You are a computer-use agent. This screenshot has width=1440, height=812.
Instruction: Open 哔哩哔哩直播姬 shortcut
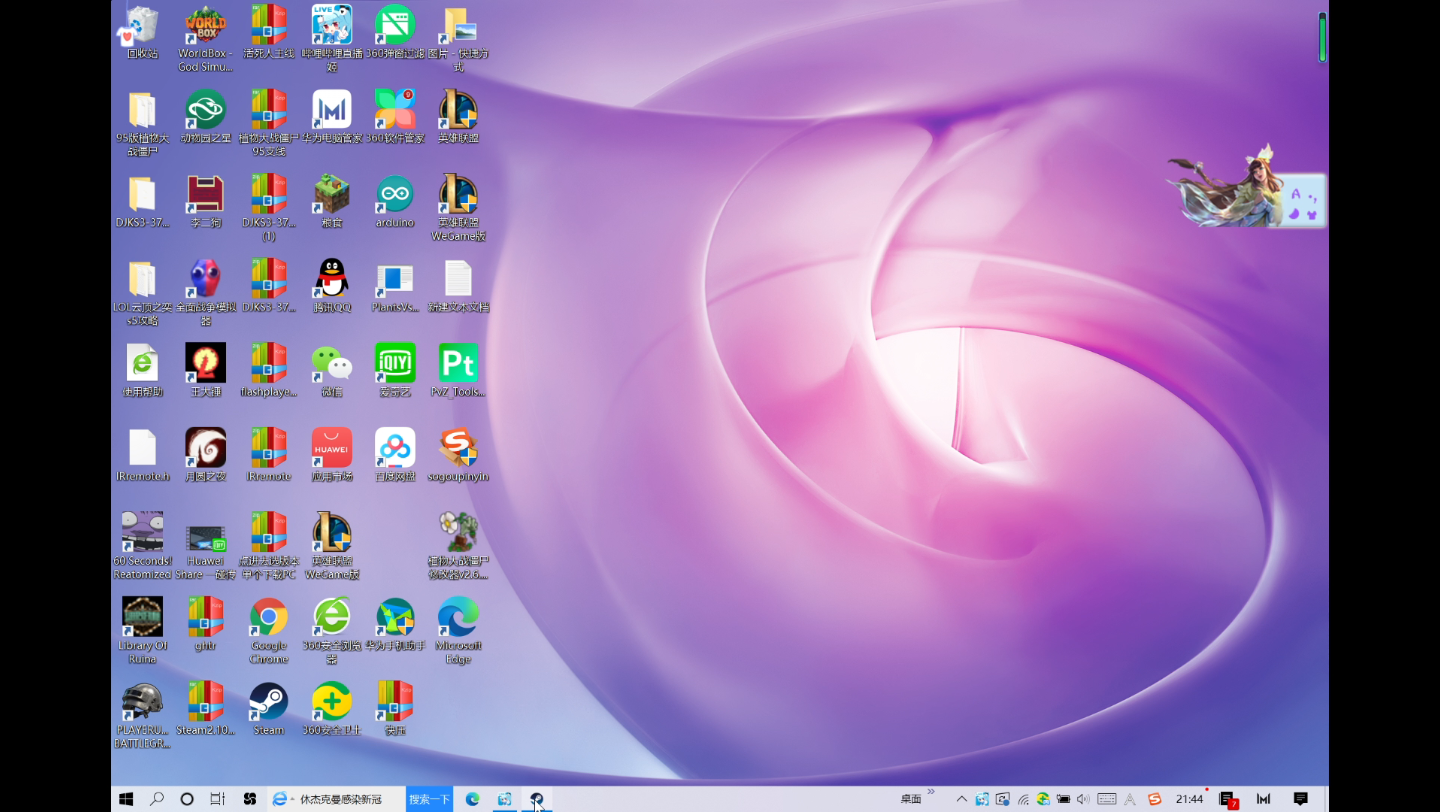pos(332,38)
